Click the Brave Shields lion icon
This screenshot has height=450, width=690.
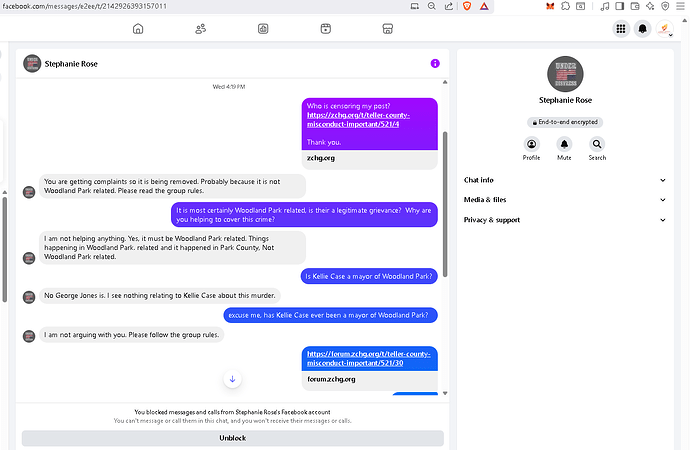tap(467, 6)
